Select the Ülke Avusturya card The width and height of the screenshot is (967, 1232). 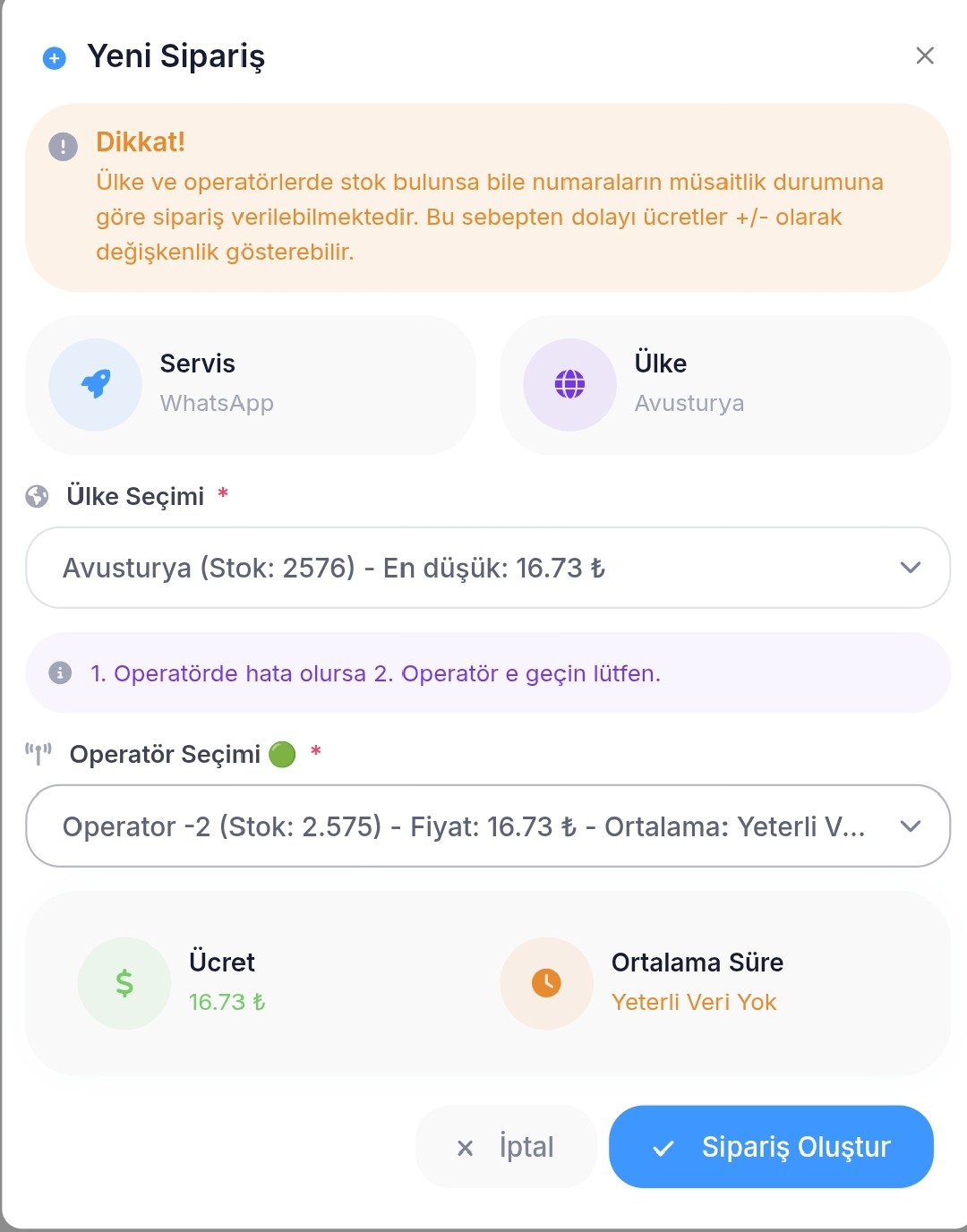(x=725, y=384)
